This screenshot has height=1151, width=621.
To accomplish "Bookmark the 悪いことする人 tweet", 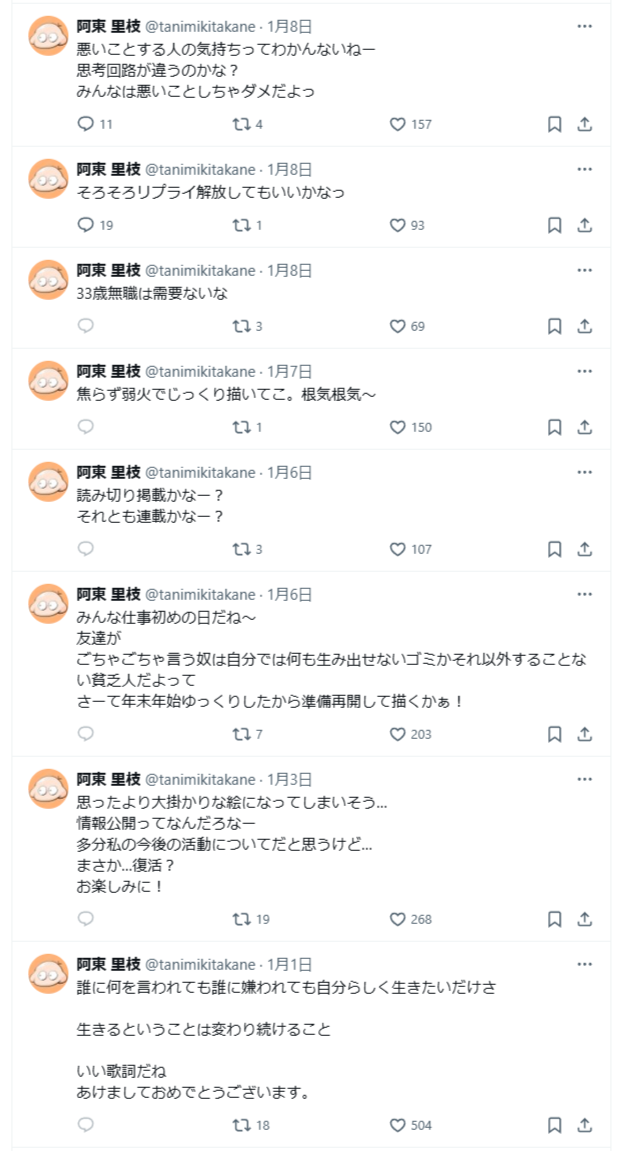I will pos(554,124).
